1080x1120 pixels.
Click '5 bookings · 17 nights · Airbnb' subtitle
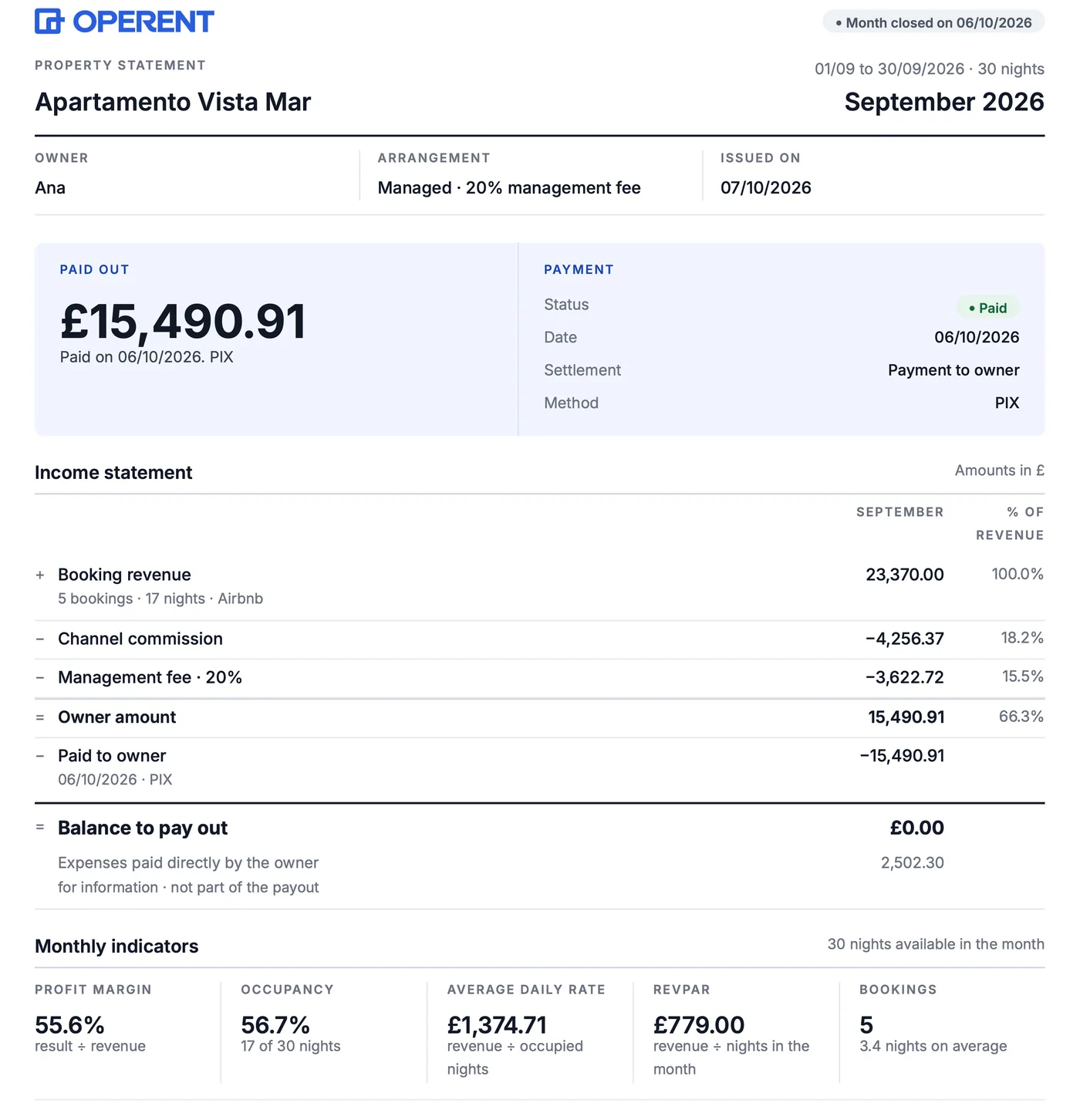[160, 599]
